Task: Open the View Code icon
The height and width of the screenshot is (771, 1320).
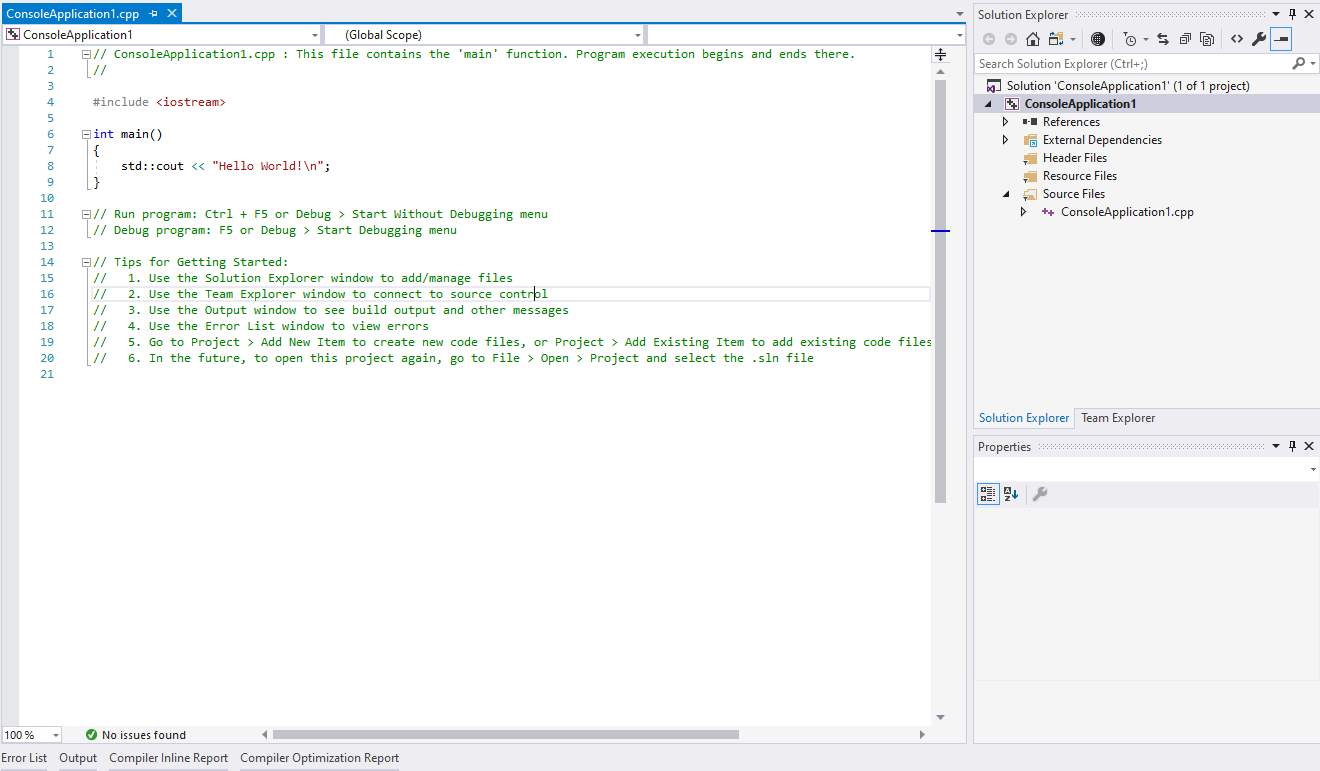Action: [x=1237, y=39]
